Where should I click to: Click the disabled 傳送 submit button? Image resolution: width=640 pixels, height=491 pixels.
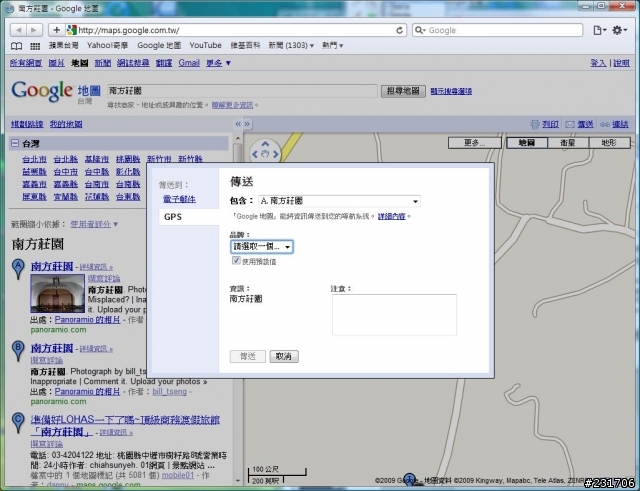[x=247, y=356]
